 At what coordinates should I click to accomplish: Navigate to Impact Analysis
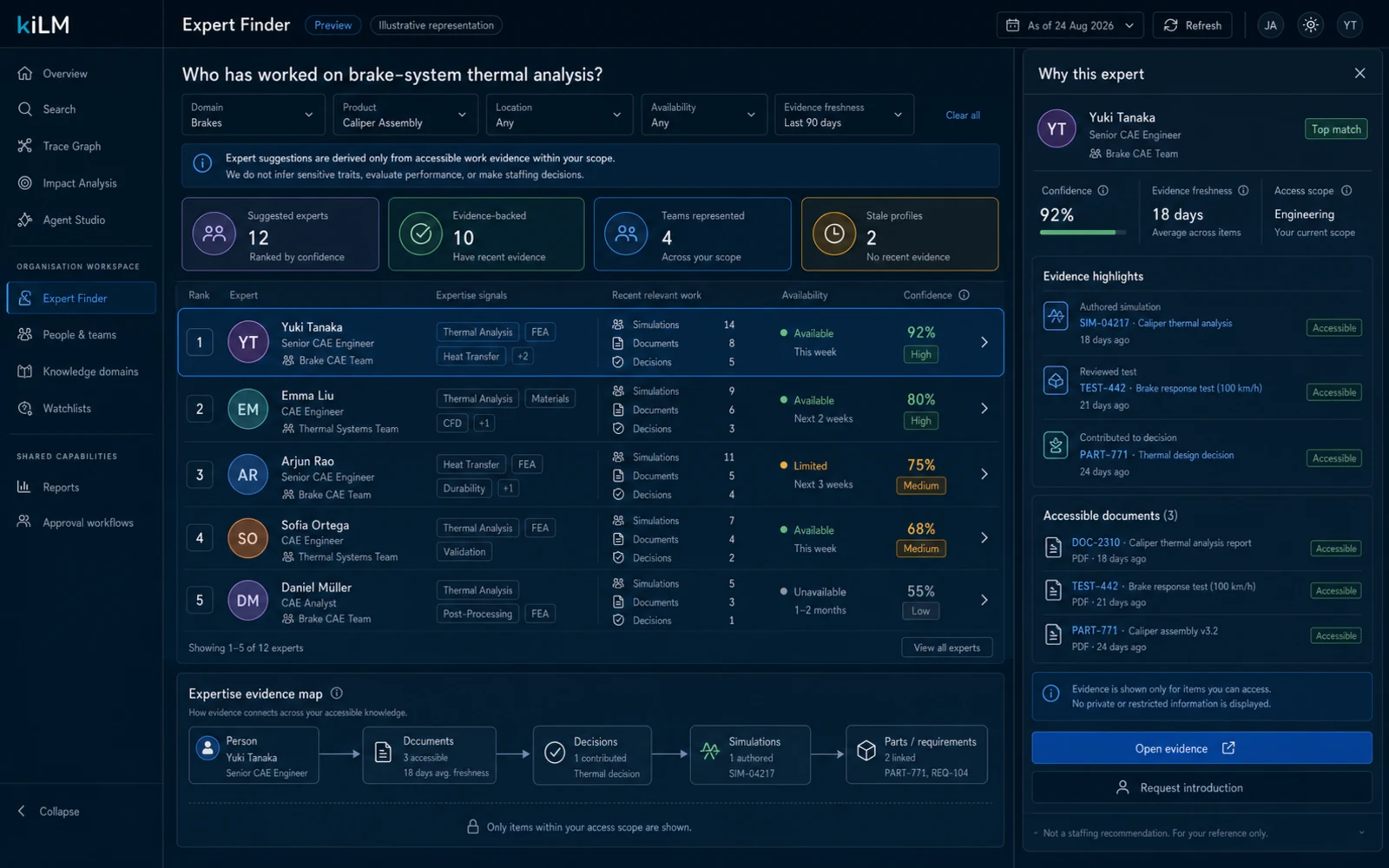click(80, 183)
